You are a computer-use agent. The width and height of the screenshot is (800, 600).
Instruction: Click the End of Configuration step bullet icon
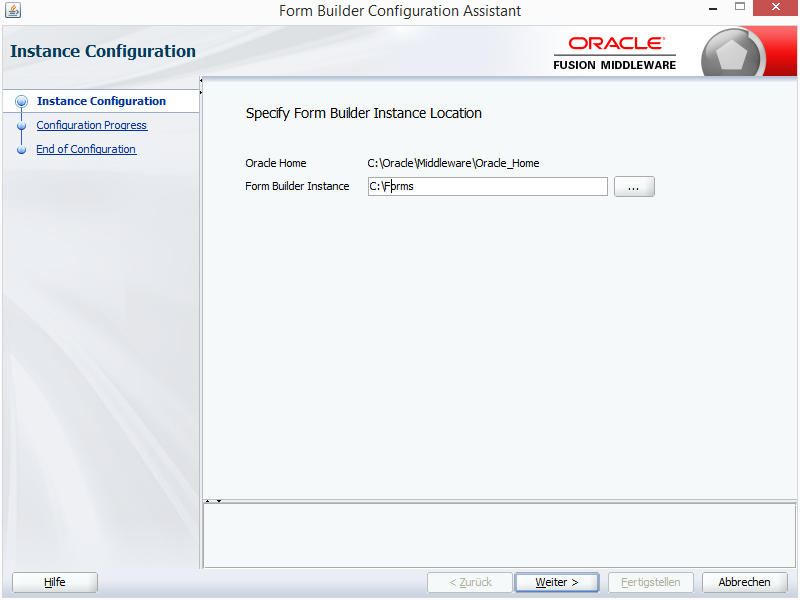click(21, 150)
